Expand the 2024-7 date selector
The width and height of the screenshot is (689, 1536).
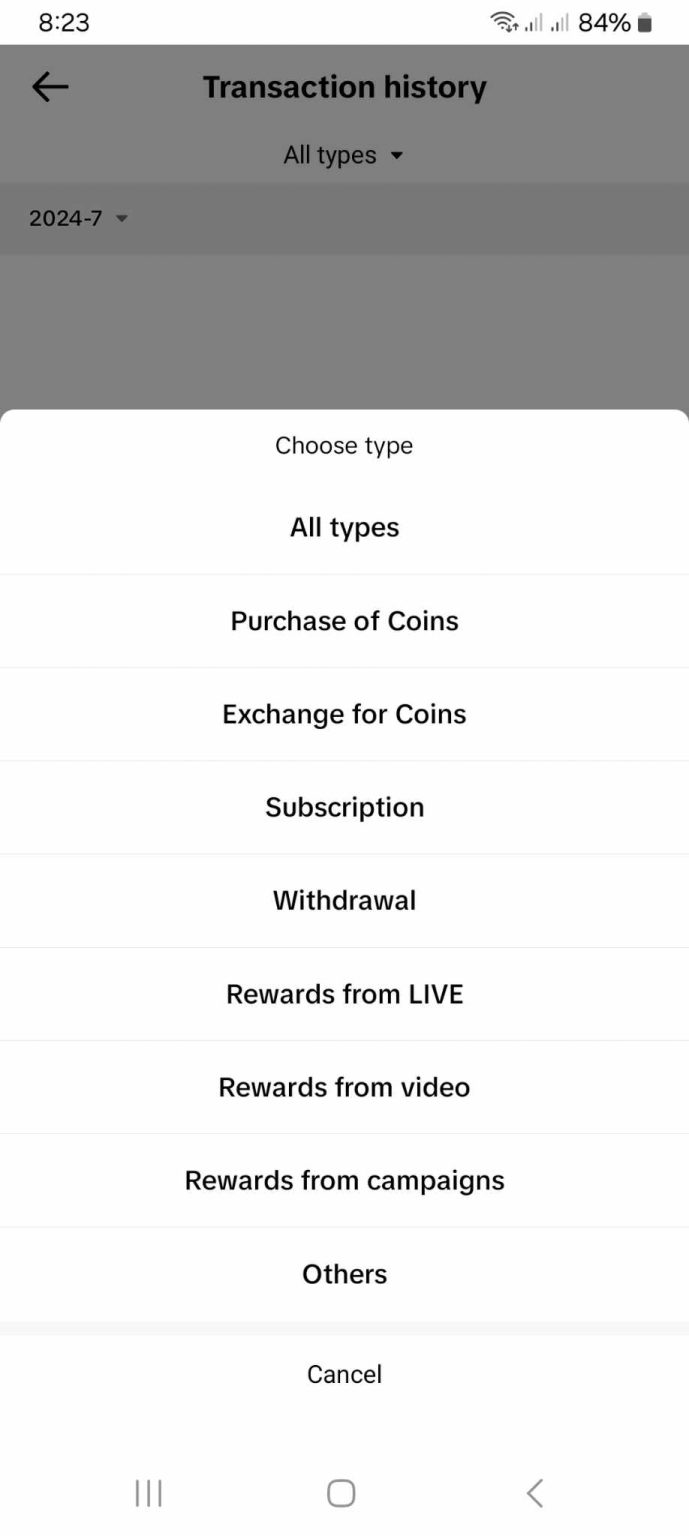(x=80, y=217)
